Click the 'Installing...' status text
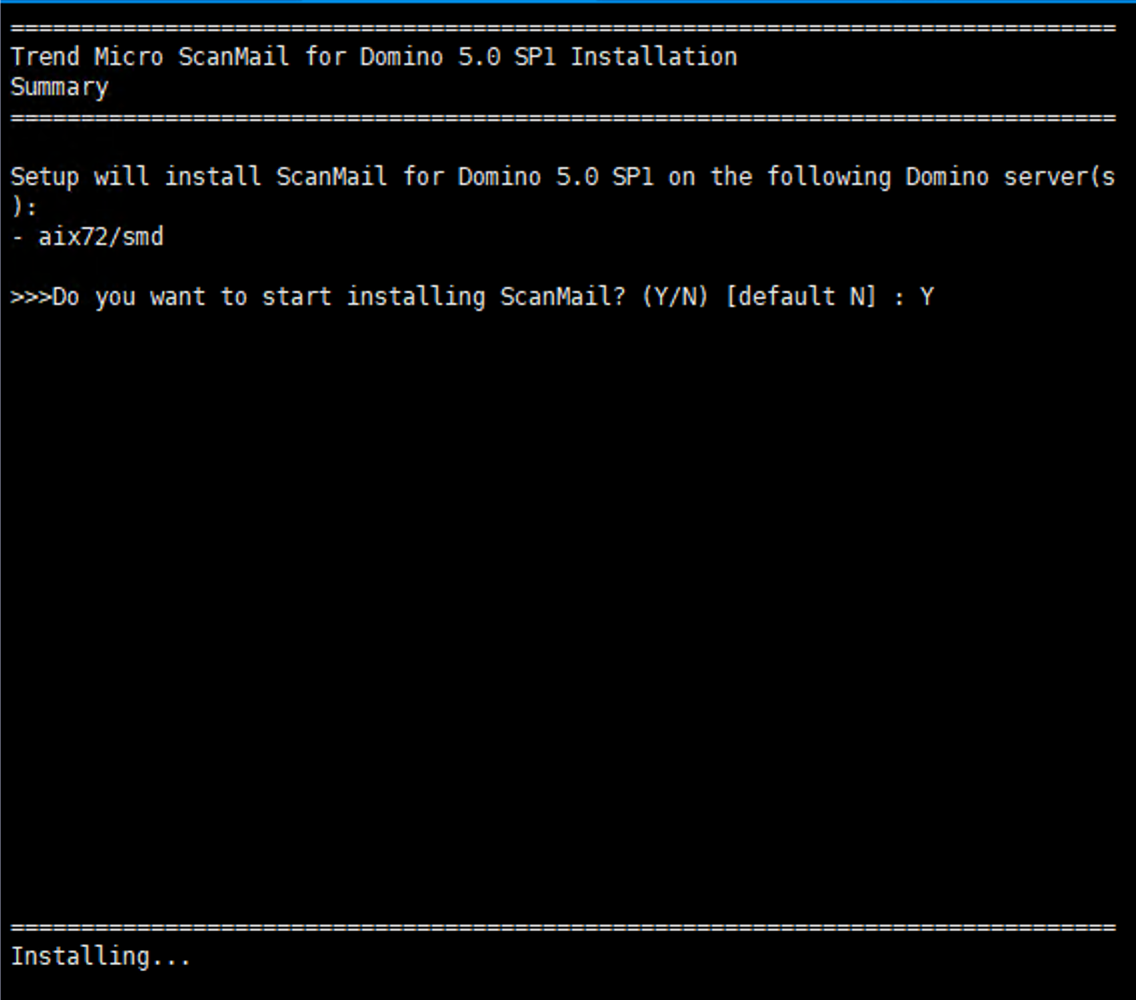This screenshot has height=1000, width=1136. (100, 957)
